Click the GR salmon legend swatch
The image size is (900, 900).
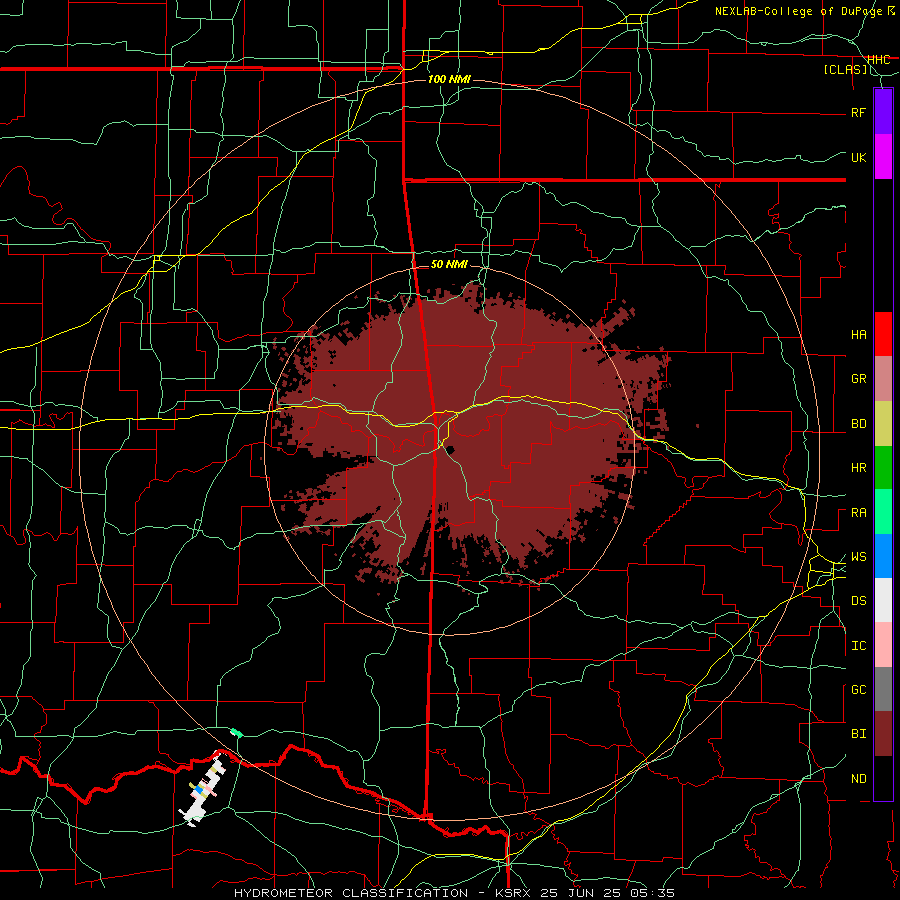pyautogui.click(x=883, y=379)
